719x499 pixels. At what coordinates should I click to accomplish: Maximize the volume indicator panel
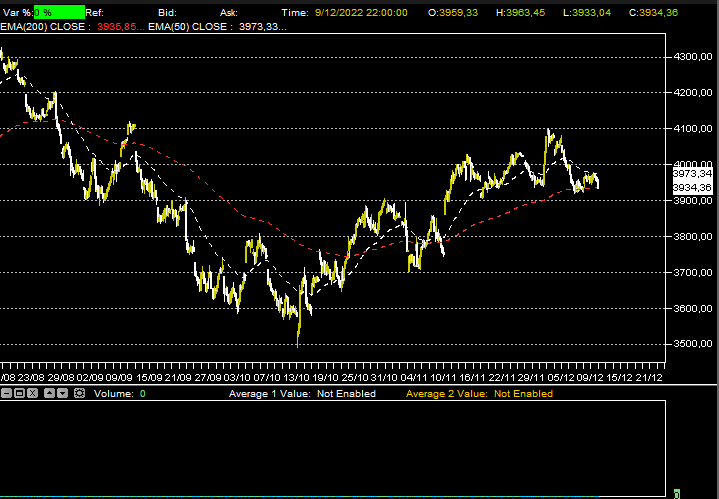click(x=20, y=394)
